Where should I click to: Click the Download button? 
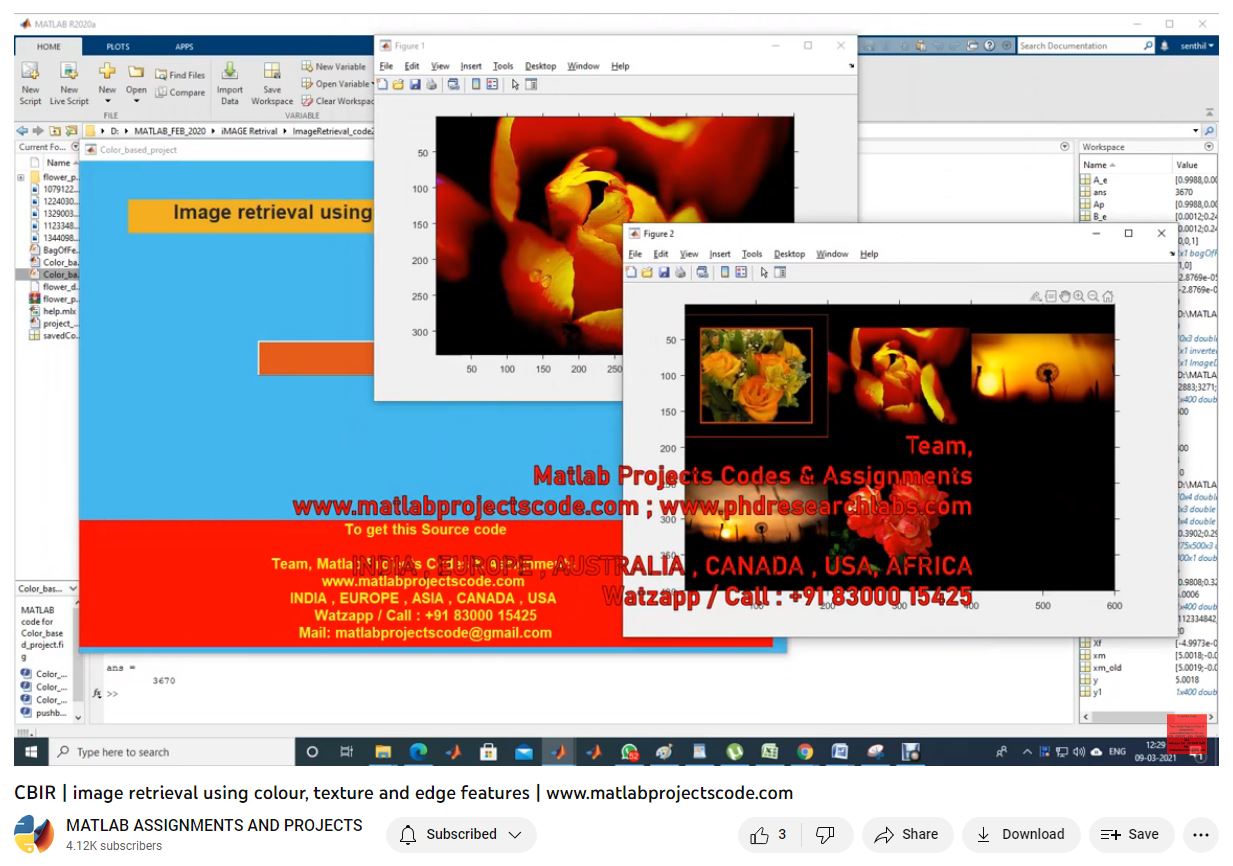(1020, 834)
